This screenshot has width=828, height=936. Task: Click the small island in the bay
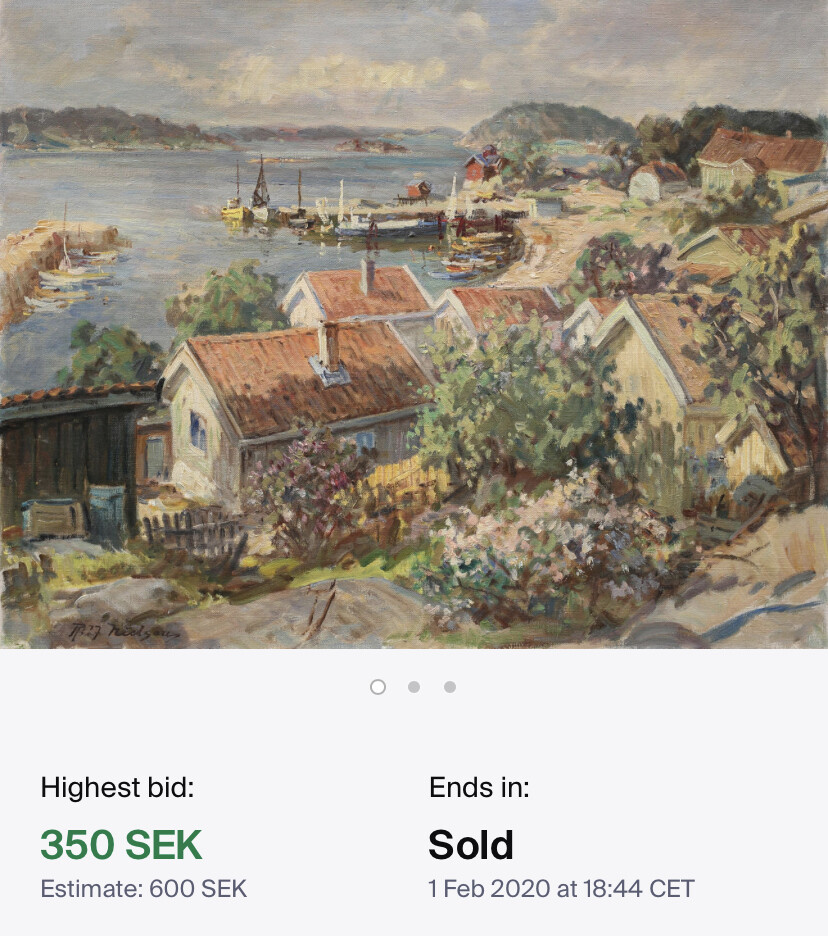(x=371, y=146)
